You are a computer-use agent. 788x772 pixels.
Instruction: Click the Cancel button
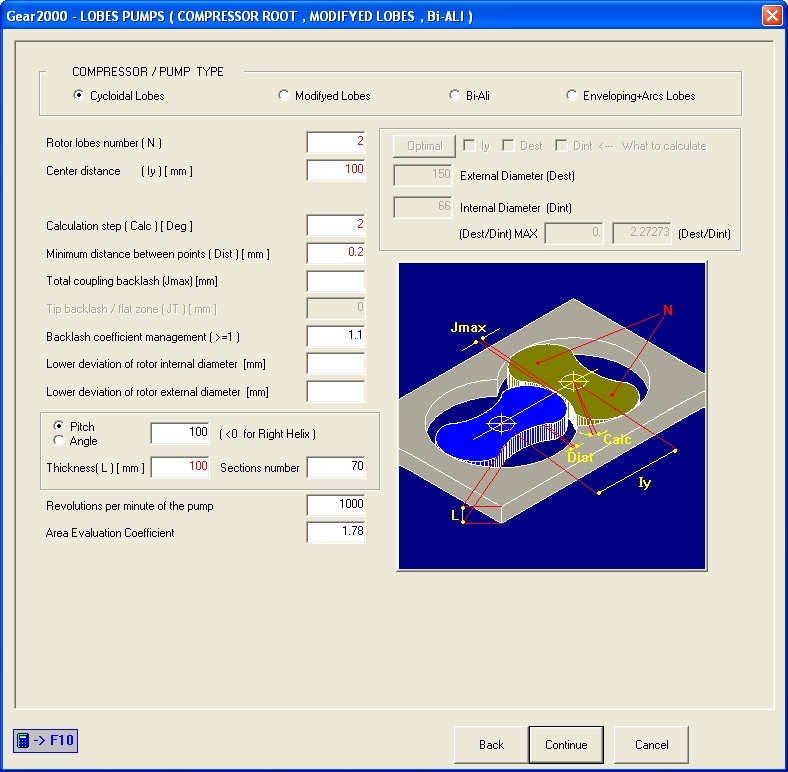coord(651,744)
